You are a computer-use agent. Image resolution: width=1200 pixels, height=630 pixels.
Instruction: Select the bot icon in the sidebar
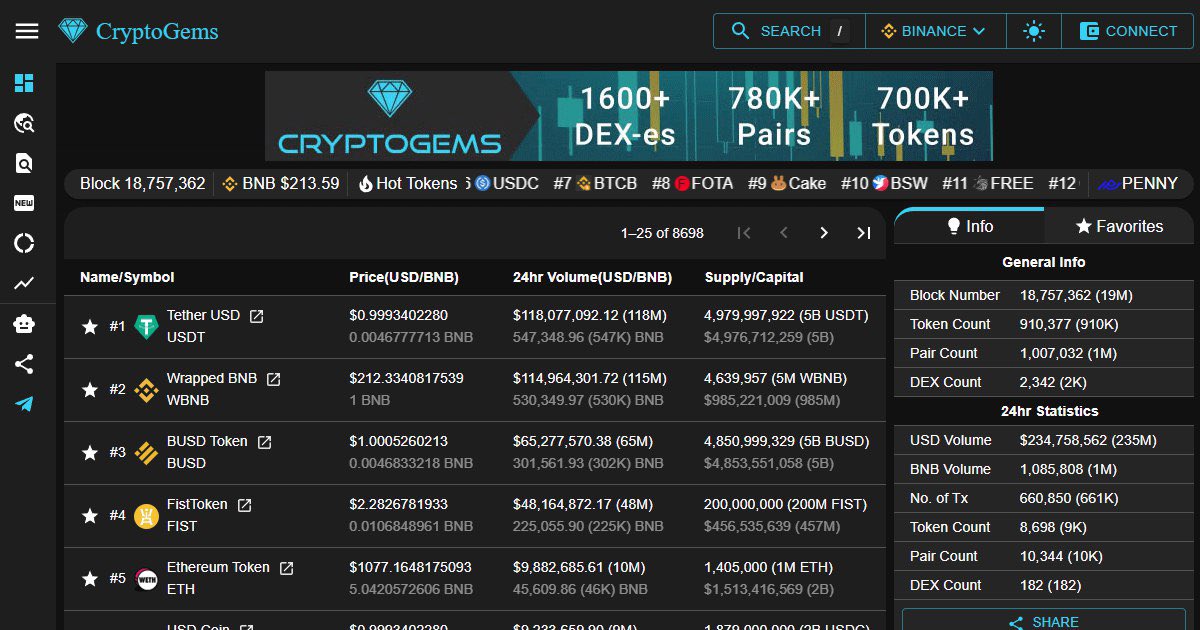[x=26, y=323]
